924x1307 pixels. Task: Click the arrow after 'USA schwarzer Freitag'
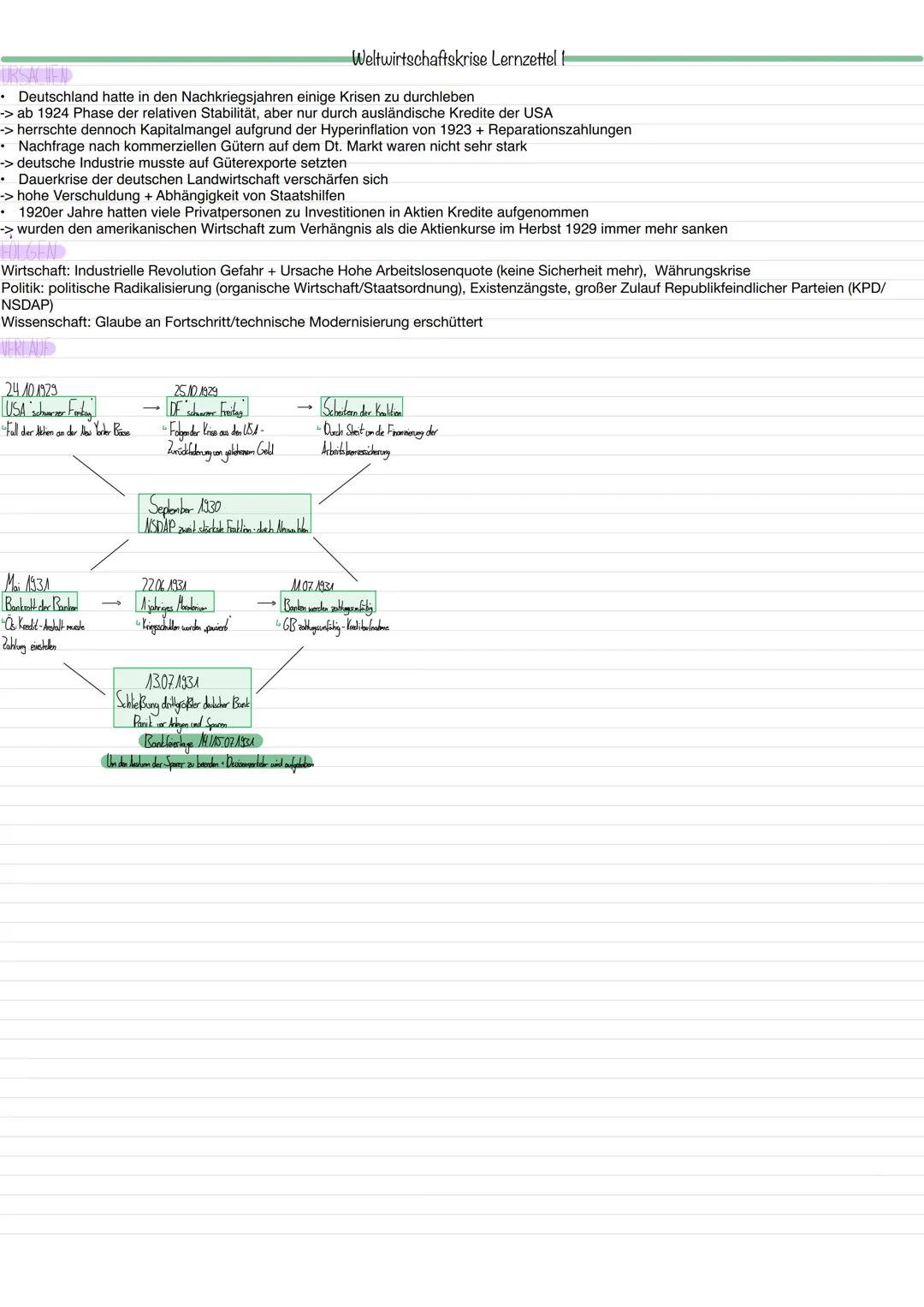[152, 408]
